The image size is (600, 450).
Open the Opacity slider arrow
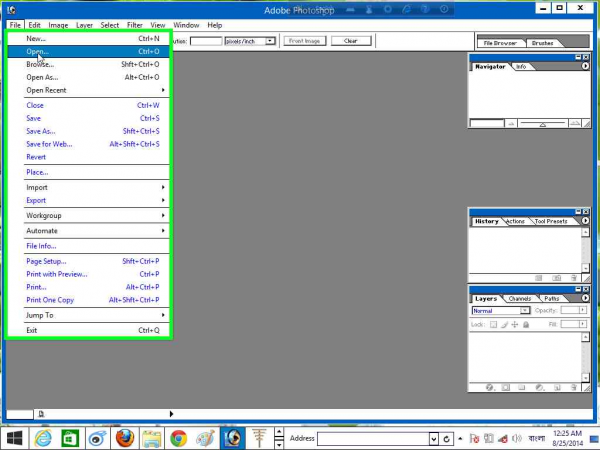tap(582, 310)
